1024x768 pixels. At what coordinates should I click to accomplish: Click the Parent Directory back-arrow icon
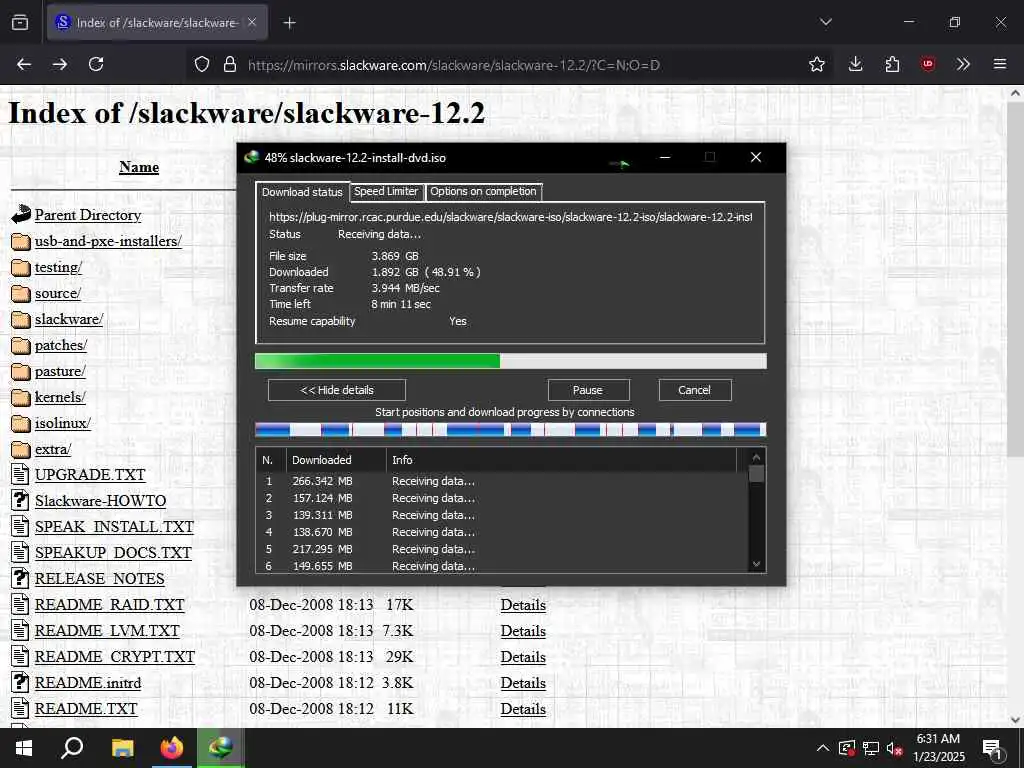point(21,214)
